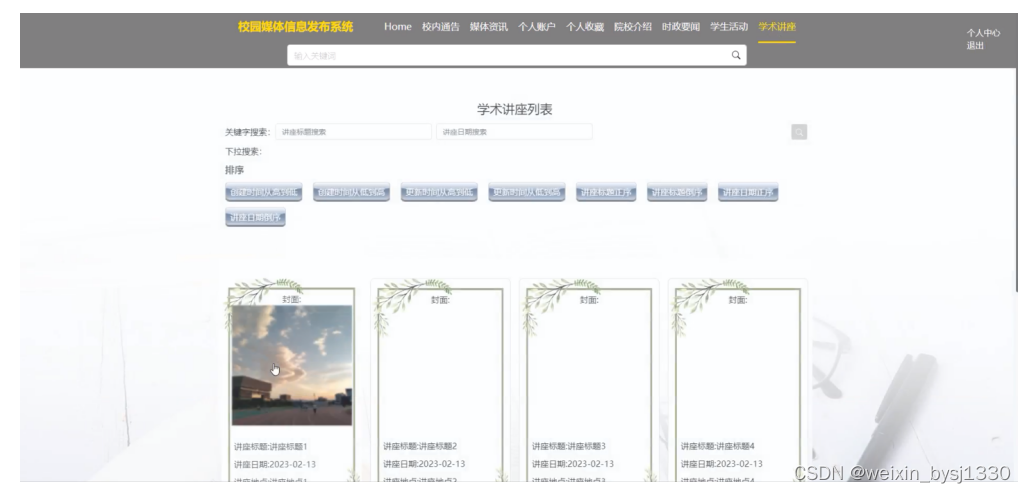Click the text 讲座标题:讲座标题4
Screen dimensions: 1026x493
(x=718, y=446)
